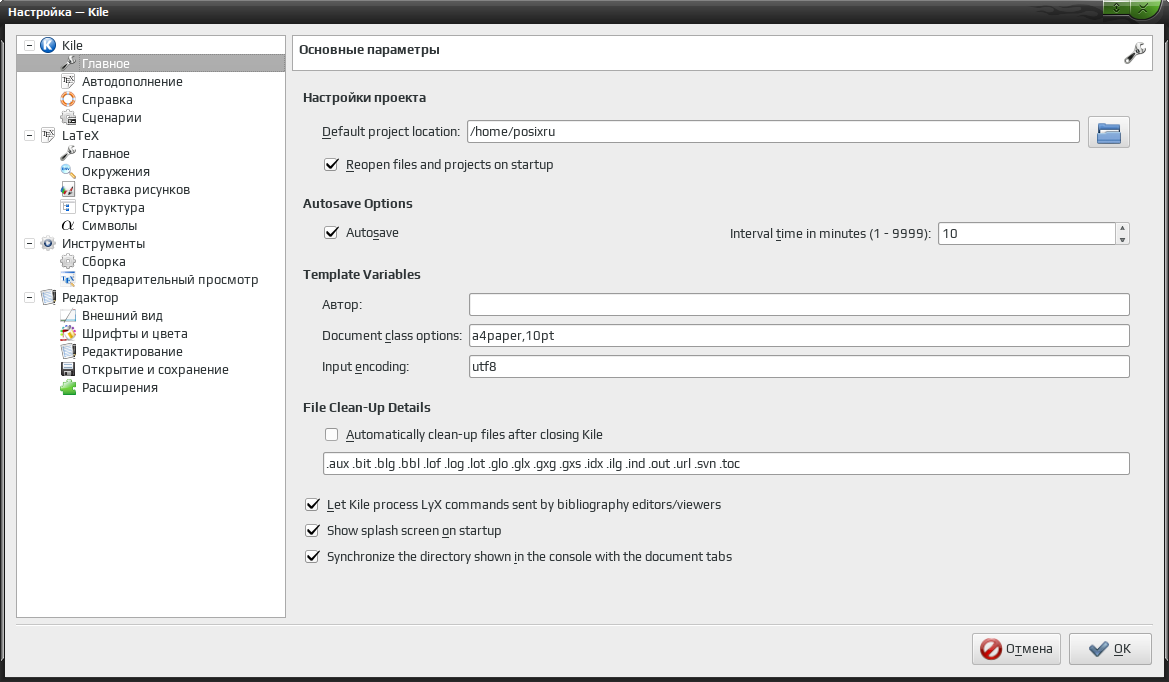Click the Автодополнение icon
This screenshot has height=682, width=1169.
click(68, 81)
